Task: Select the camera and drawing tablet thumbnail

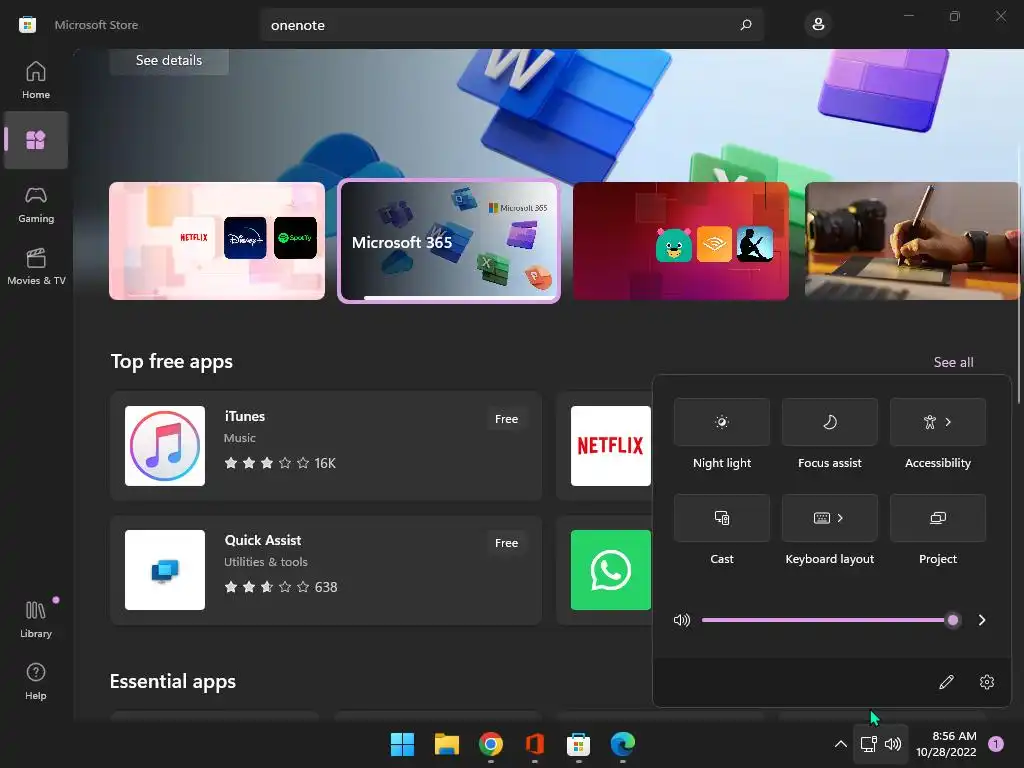Action: coord(912,241)
